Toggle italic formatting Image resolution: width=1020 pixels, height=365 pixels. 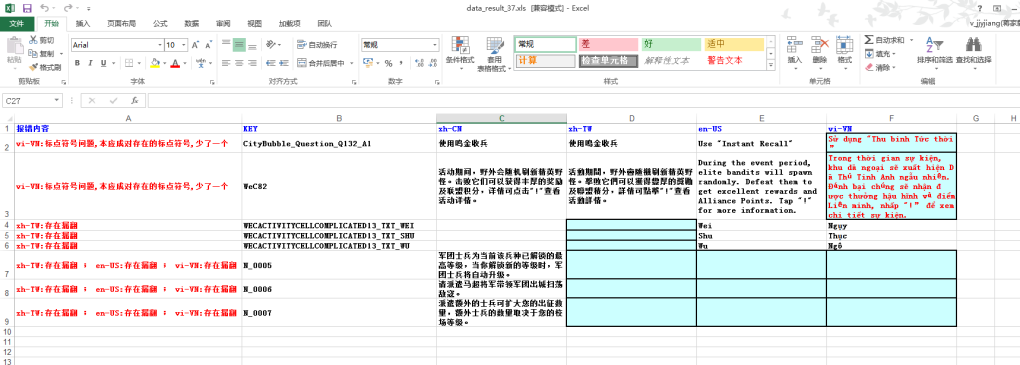click(90, 63)
